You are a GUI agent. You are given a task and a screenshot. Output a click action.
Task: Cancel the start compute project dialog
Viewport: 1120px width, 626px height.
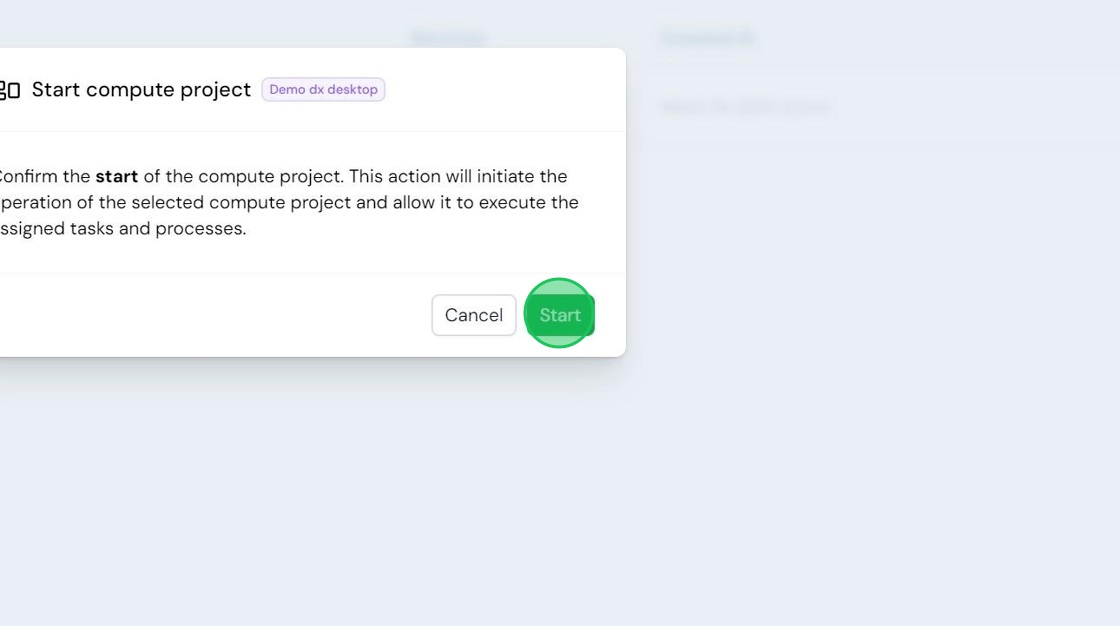pyautogui.click(x=474, y=315)
